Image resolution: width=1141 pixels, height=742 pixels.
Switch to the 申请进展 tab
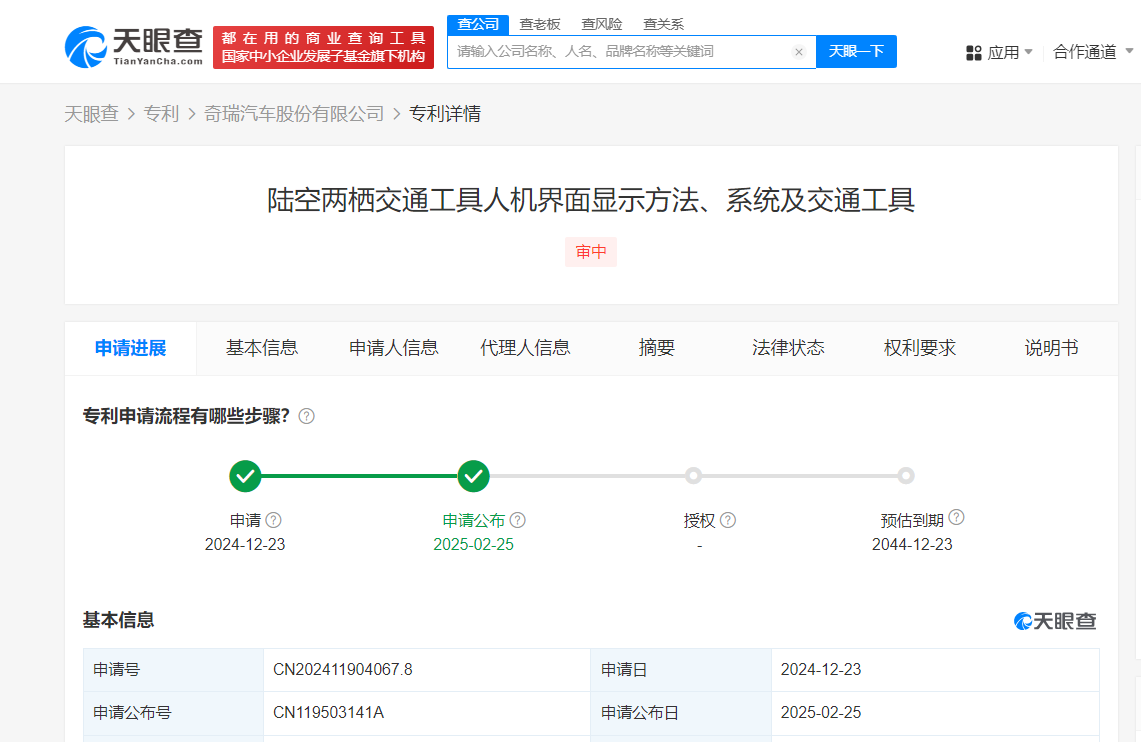click(131, 348)
